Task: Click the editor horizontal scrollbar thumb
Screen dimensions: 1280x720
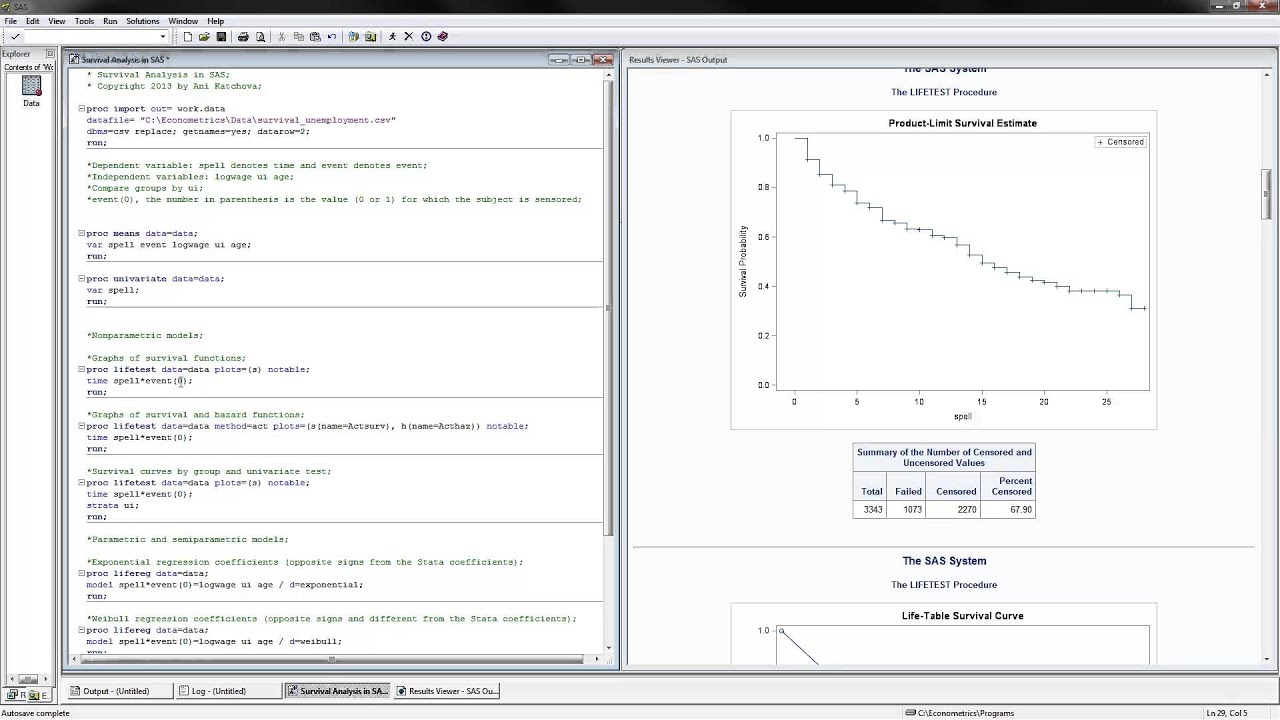Action: 334,659
